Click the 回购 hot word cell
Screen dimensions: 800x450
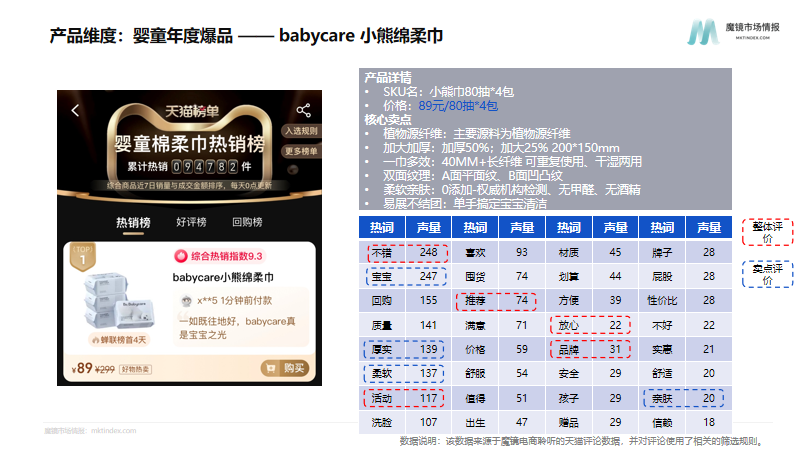pyautogui.click(x=382, y=301)
